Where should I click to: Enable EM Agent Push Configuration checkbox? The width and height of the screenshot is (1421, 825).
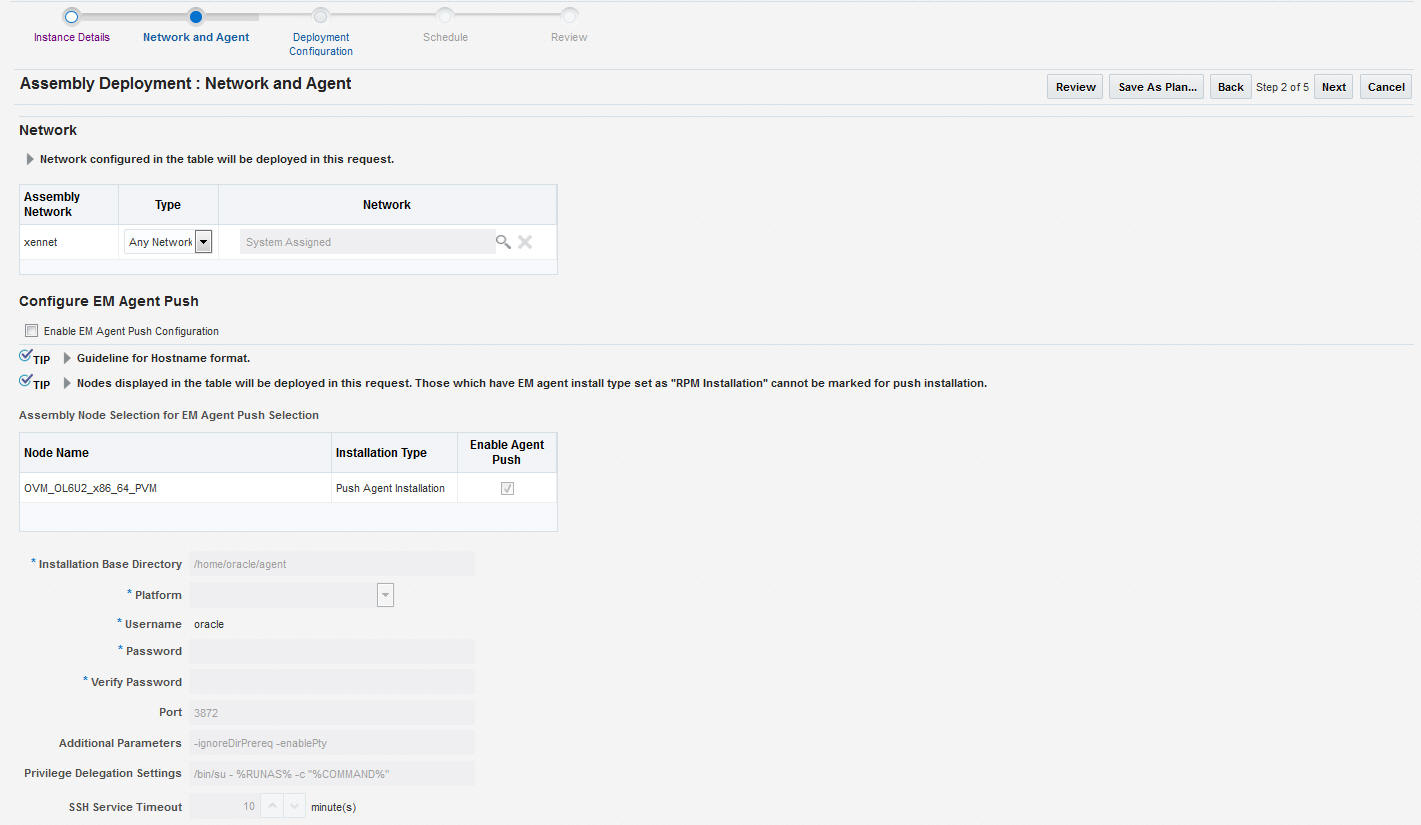click(x=32, y=331)
